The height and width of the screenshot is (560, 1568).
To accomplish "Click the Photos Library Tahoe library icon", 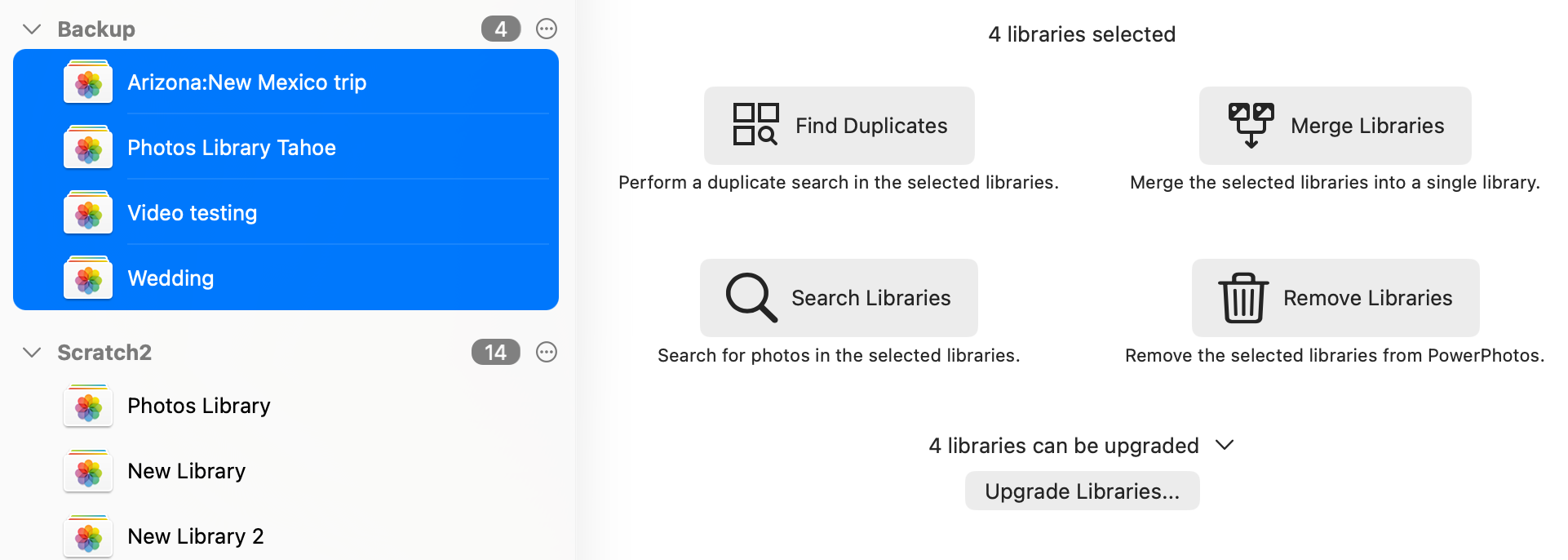I will (87, 147).
